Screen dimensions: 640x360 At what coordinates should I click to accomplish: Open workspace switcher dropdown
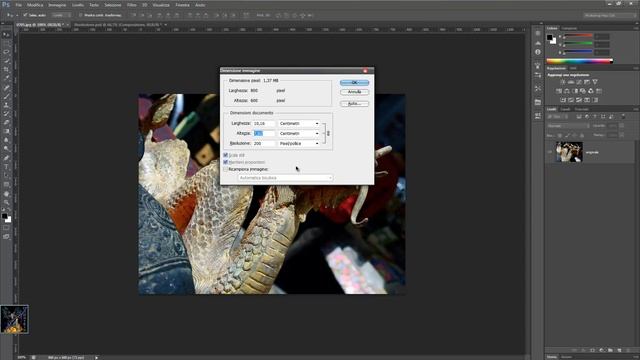click(609, 15)
